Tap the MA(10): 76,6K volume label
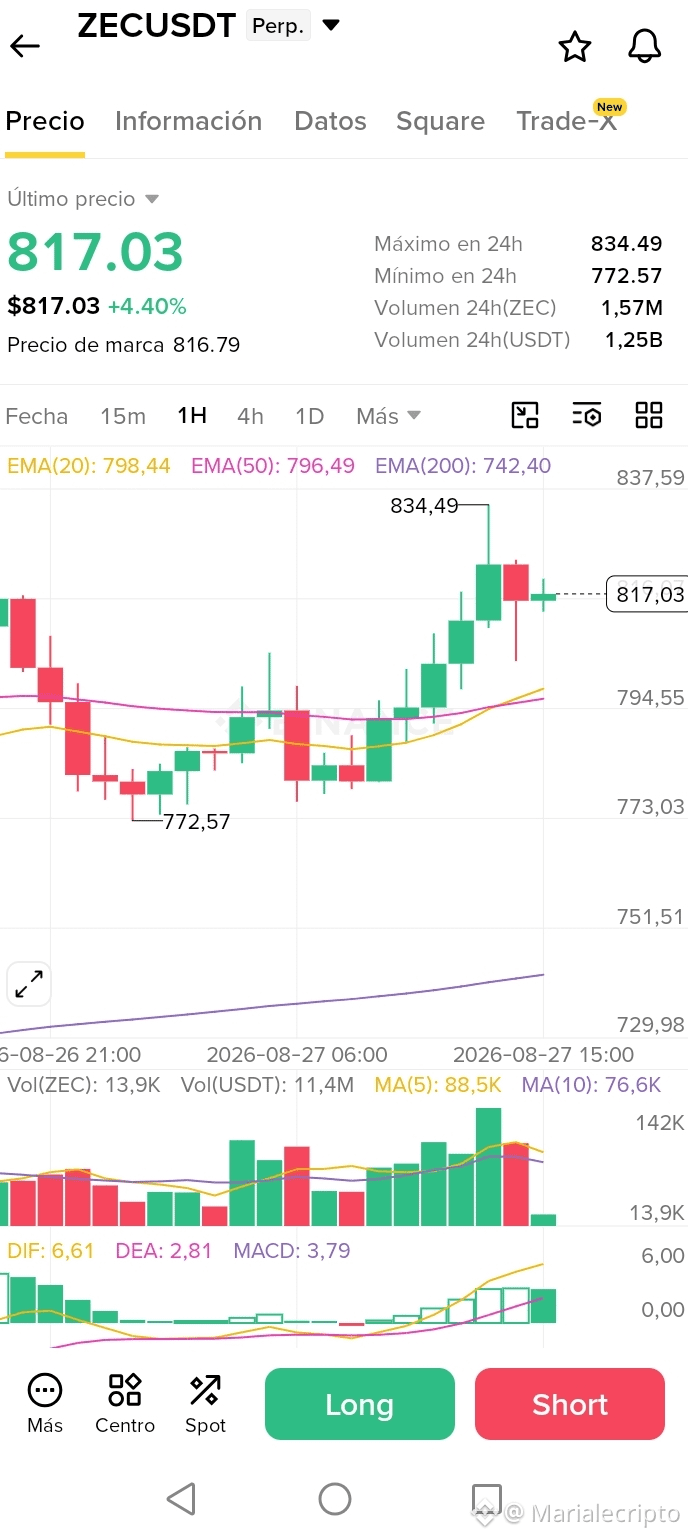The image size is (688, 1538). coord(592,1085)
